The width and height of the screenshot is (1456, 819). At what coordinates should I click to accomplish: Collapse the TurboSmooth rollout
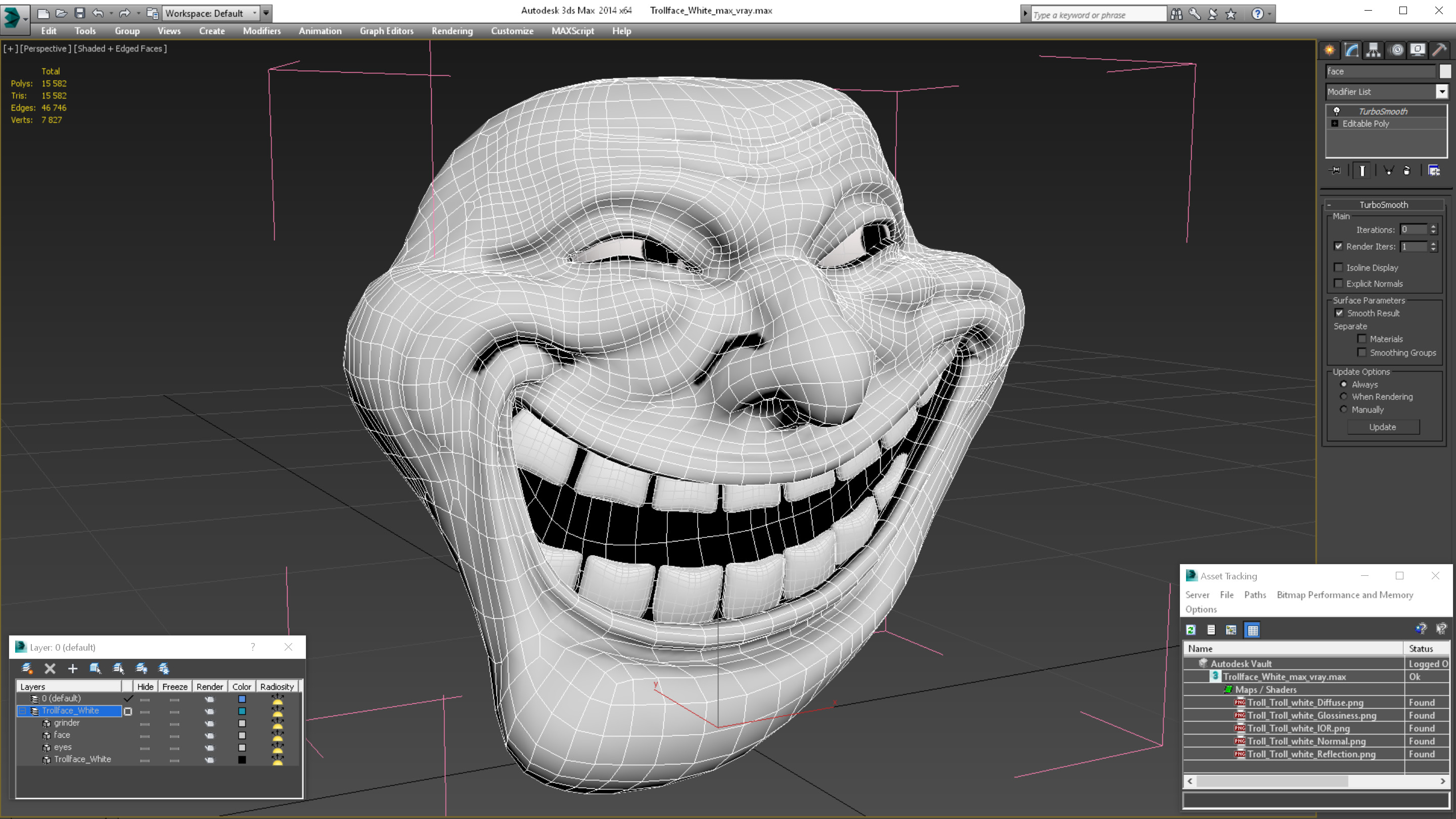coord(1330,205)
